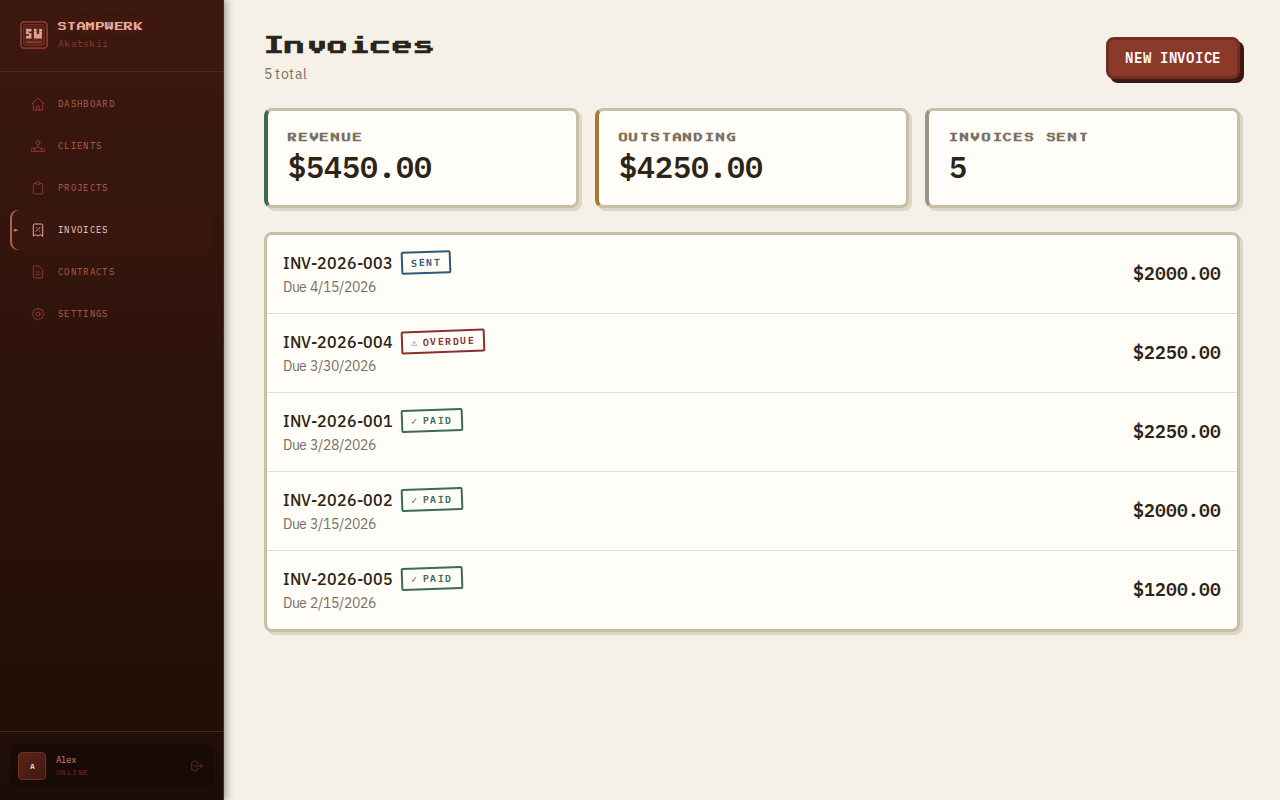Click the Contracts file icon
Viewport: 1280px width, 800px height.
pyautogui.click(x=38, y=272)
